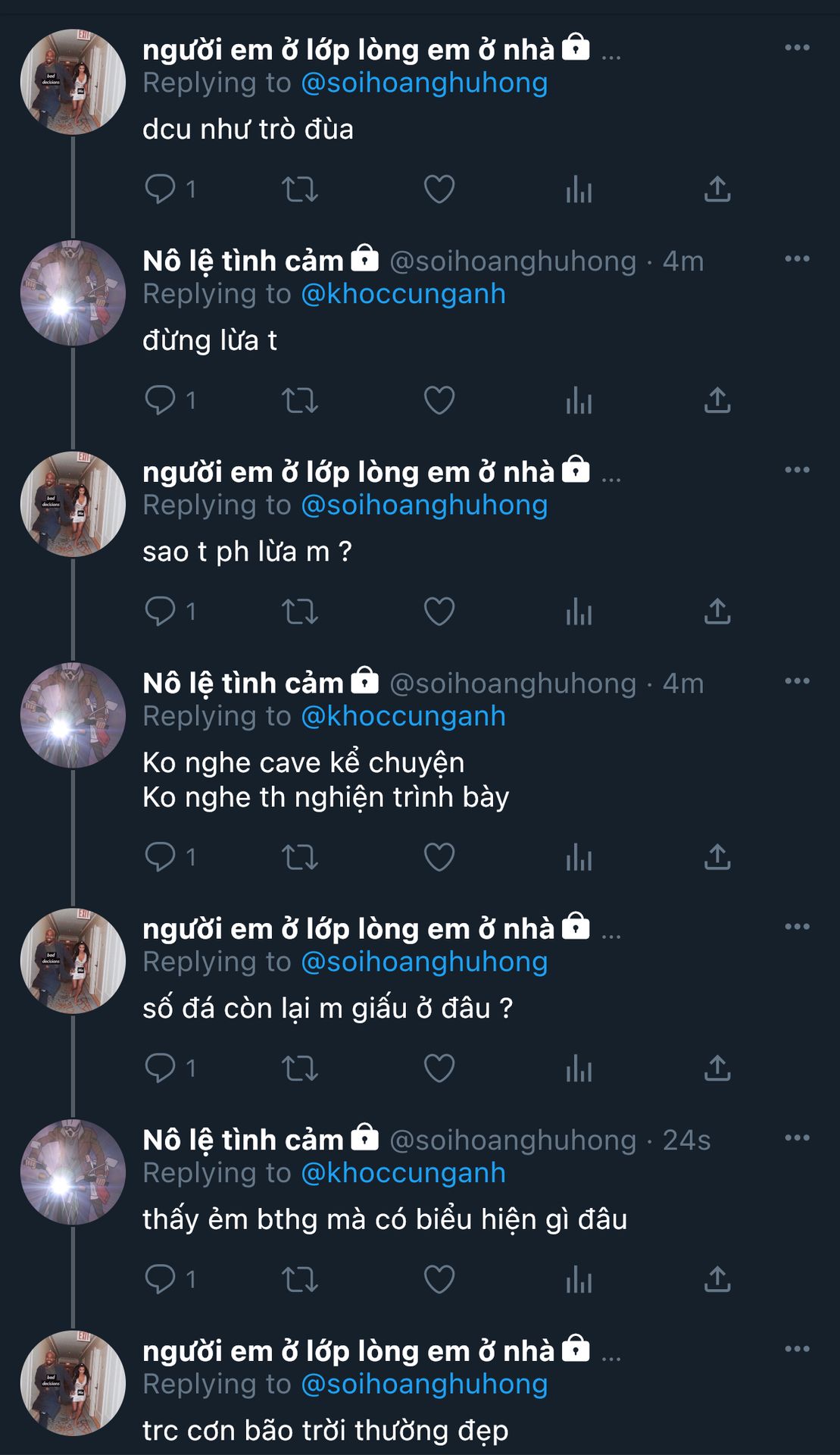This screenshot has width=840, height=1455.
Task: Click the avatar next to "sao t ph lừa m ?"
Action: pos(73,504)
